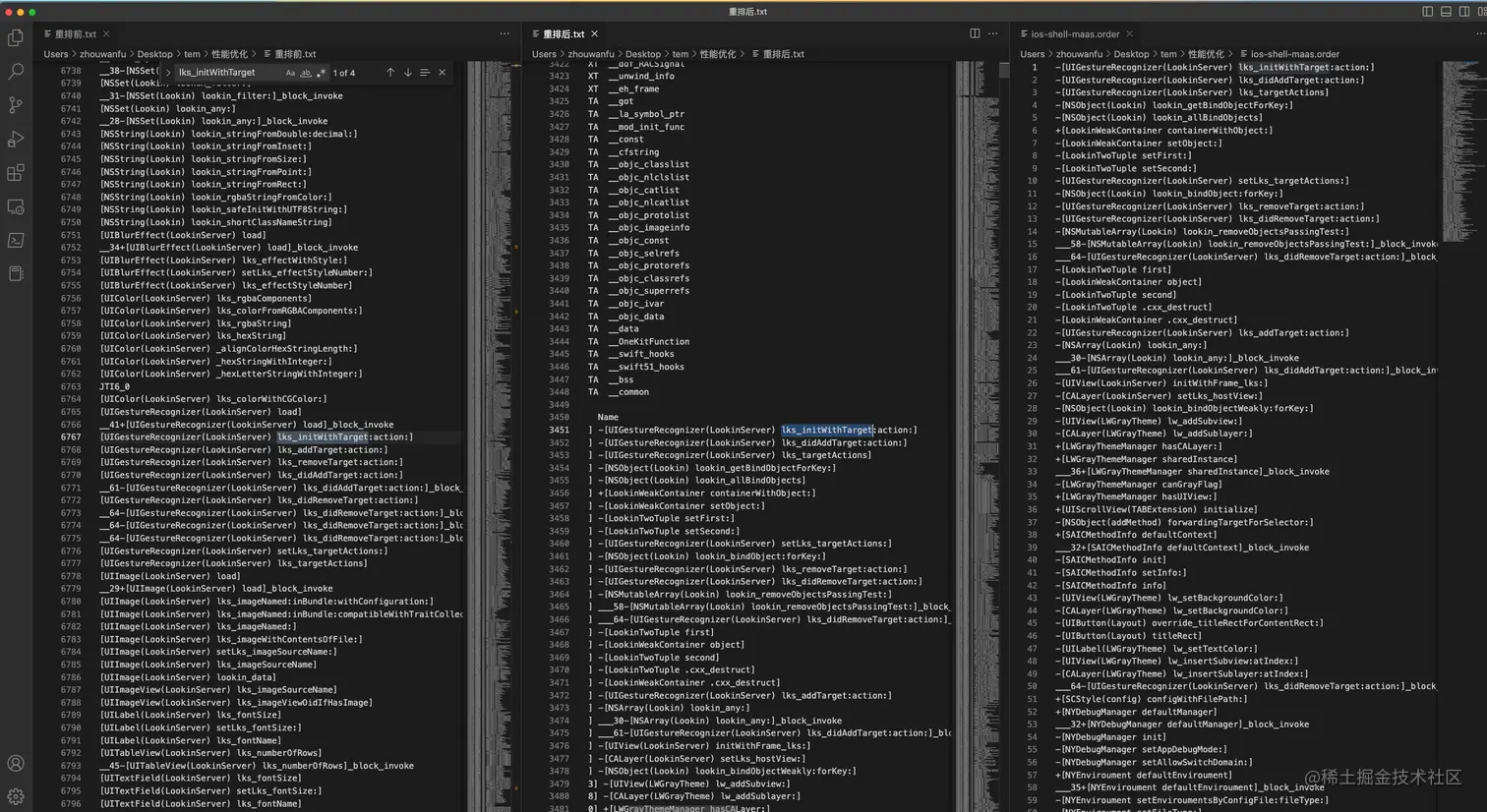This screenshot has width=1487, height=812.
Task: Click the line '[NSString(Lookin) lookin_stringFromSize:]'
Action: [203, 159]
